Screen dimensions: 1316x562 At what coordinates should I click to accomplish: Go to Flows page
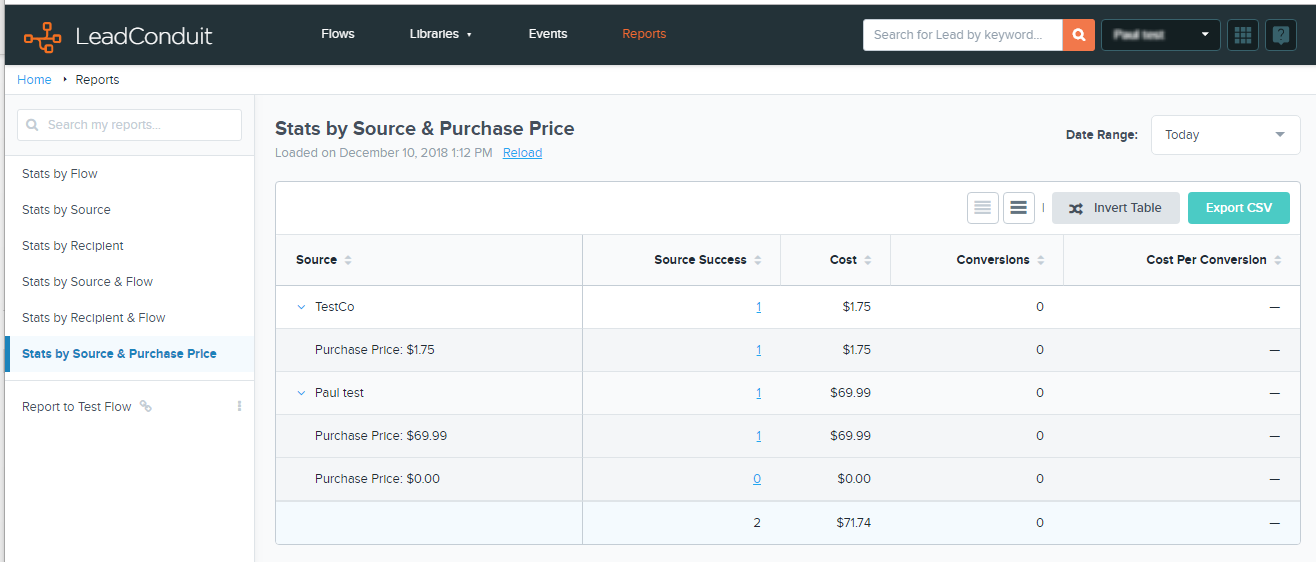338,34
